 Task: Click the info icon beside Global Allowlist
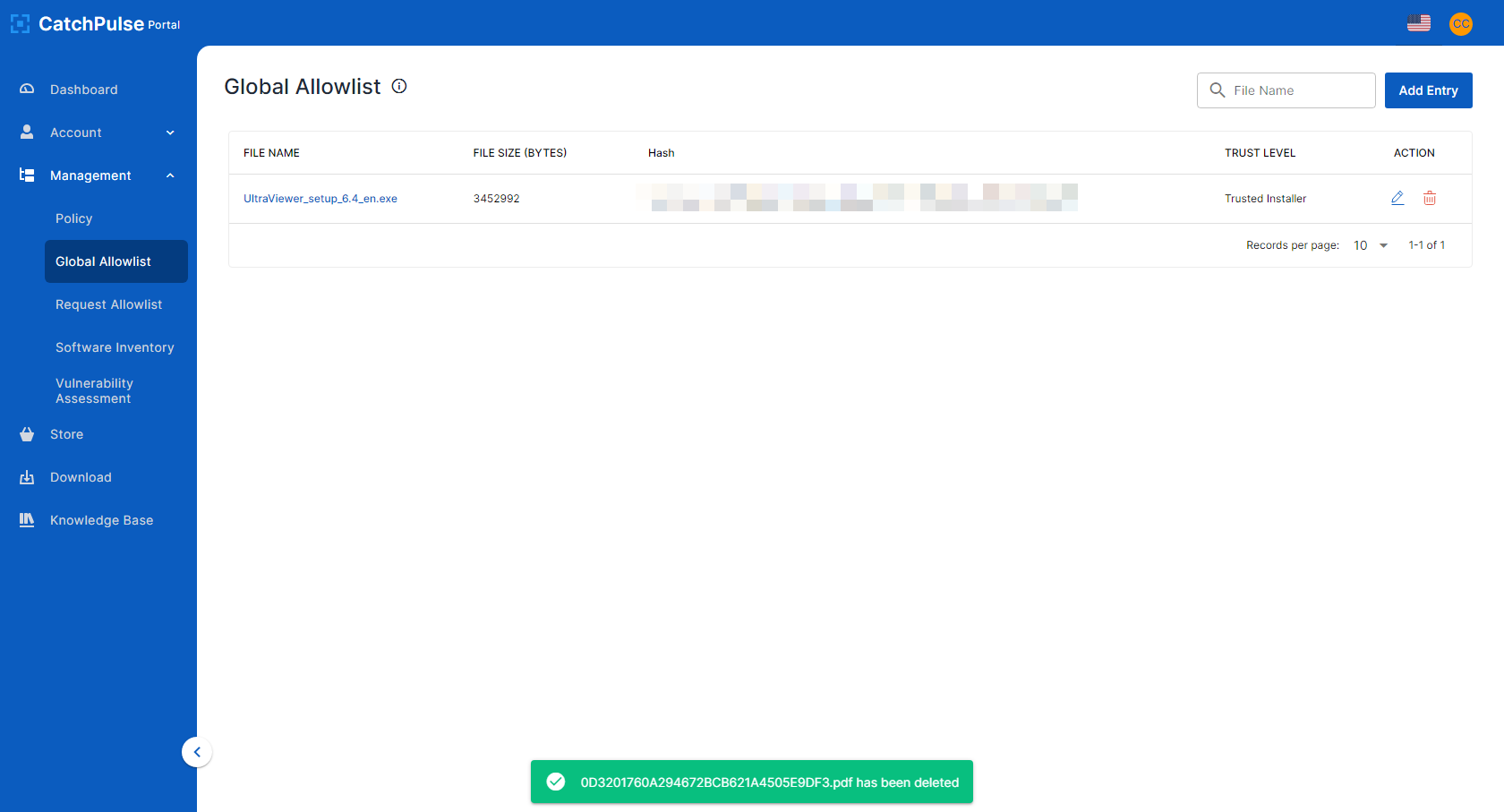[x=399, y=86]
